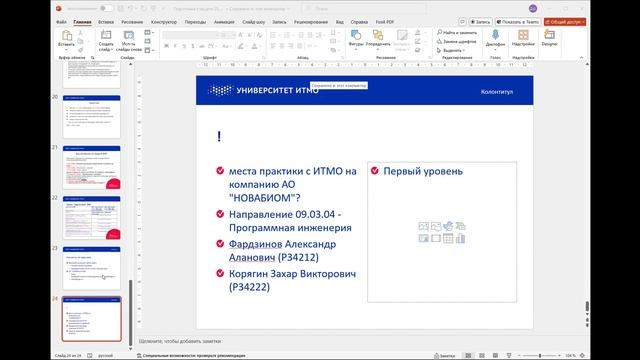Click the search box in the title bar
Image resolution: width=640 pixels, height=360 pixels.
pyautogui.click(x=364, y=8)
